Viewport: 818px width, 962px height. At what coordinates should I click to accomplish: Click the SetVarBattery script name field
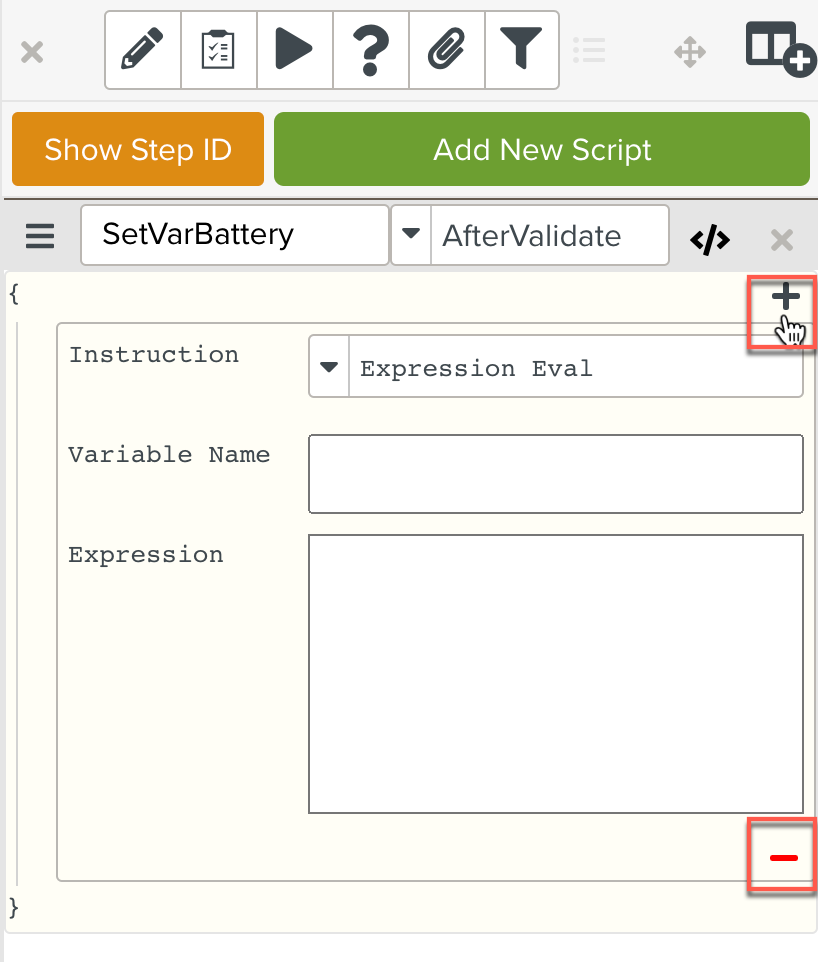(234, 236)
